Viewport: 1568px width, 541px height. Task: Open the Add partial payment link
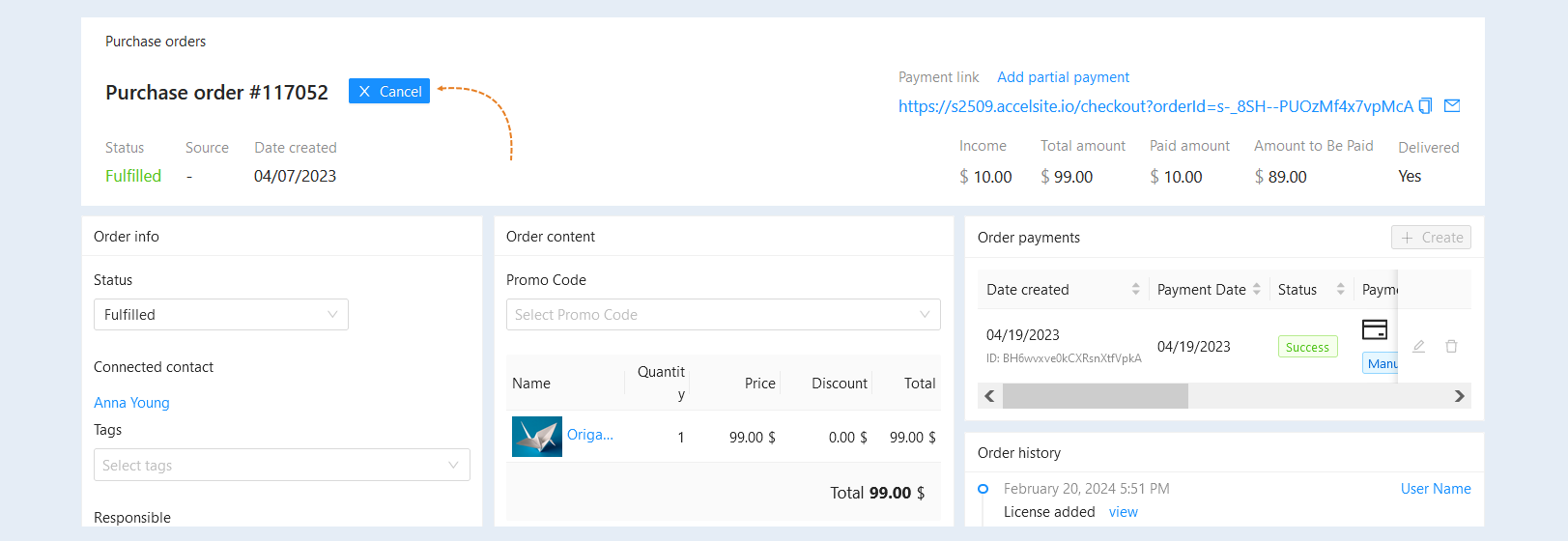tap(1063, 77)
